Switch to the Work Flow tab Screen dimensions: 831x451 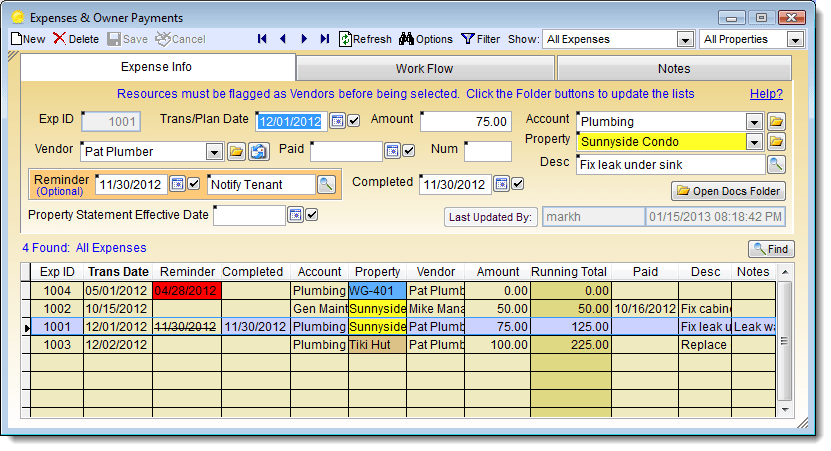pos(425,69)
